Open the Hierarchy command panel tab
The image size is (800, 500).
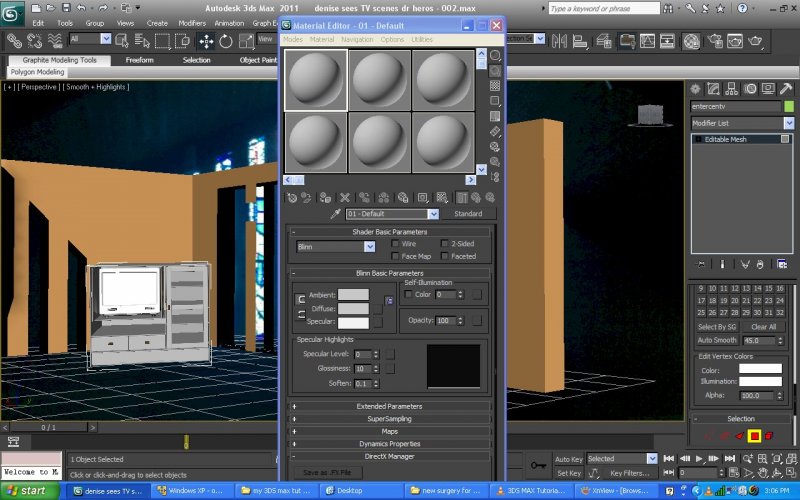pyautogui.click(x=732, y=89)
